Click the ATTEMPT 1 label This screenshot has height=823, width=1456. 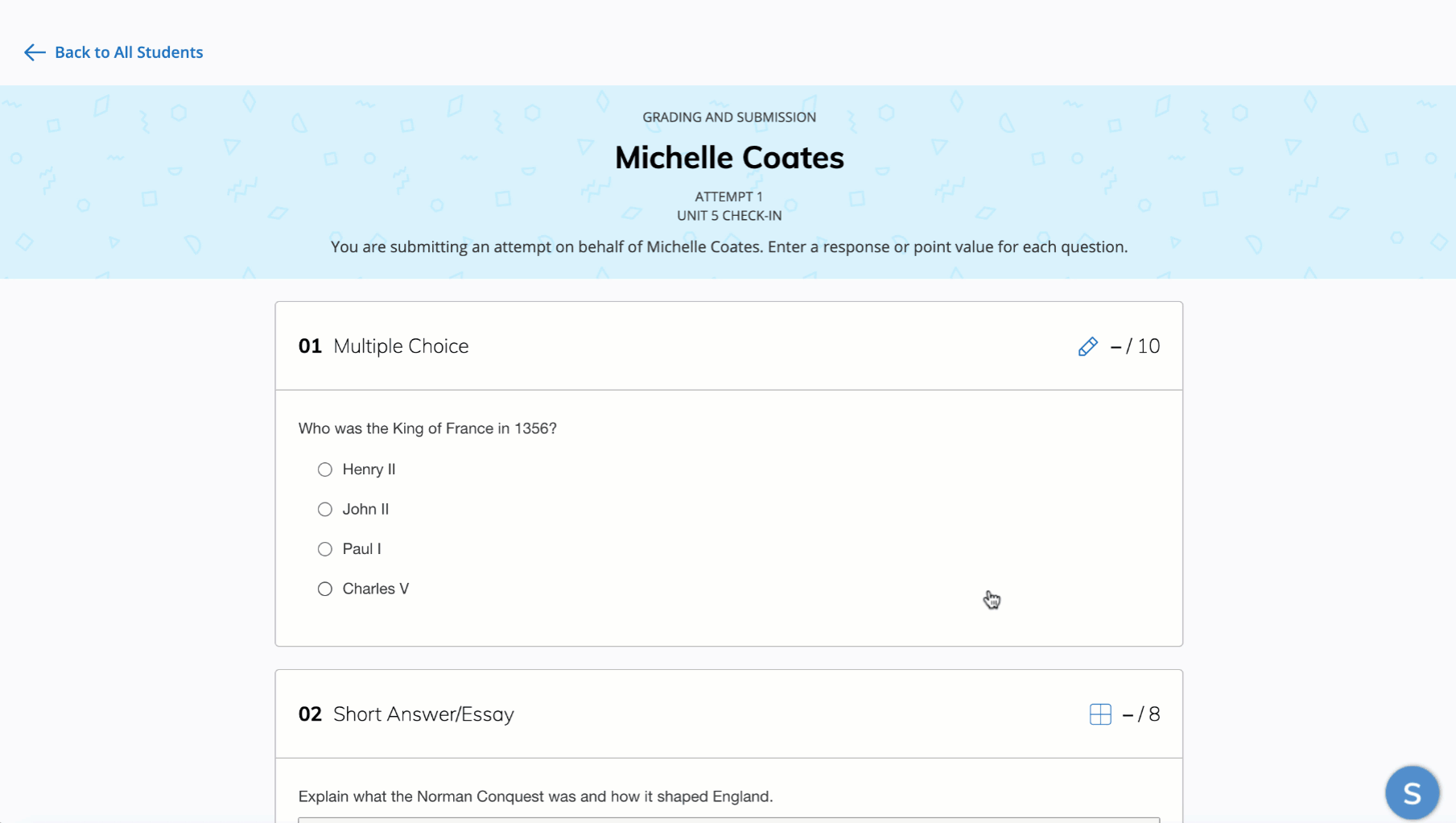[729, 196]
